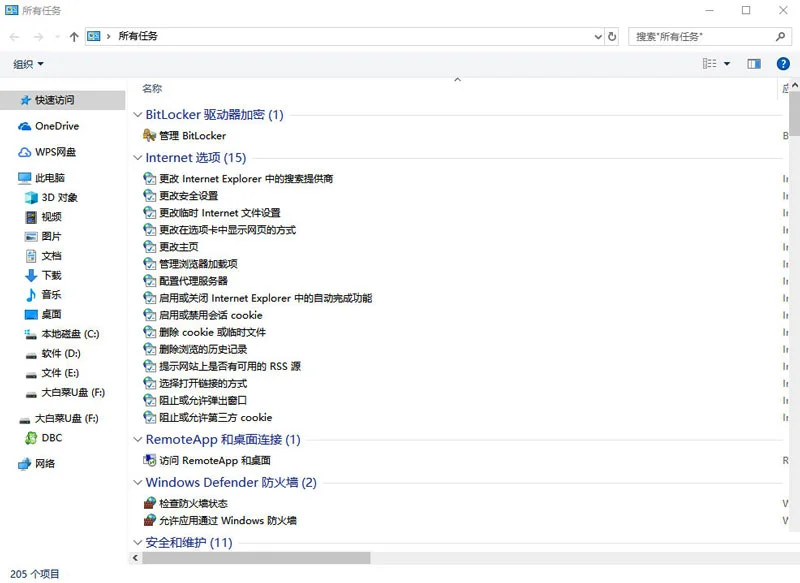Image resolution: width=800 pixels, height=583 pixels.
Task: Open 删除 cookie 或临时文件
Action: click(213, 332)
